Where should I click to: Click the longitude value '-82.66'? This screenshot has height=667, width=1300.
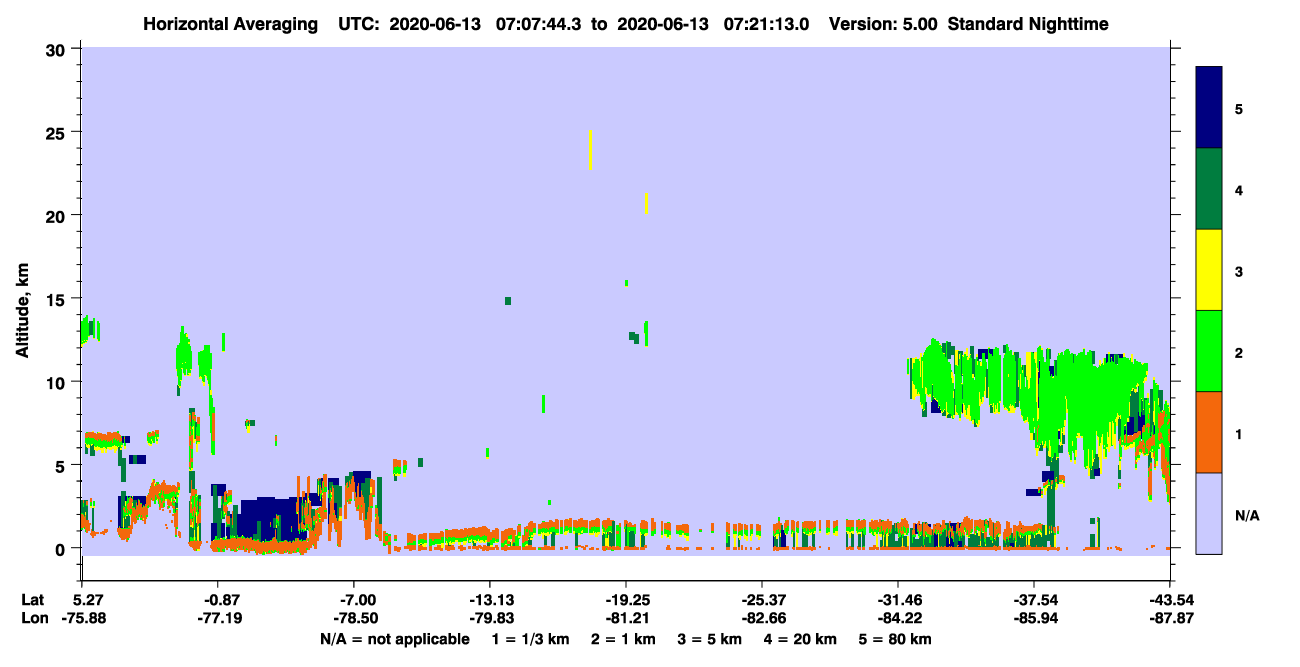(x=761, y=619)
